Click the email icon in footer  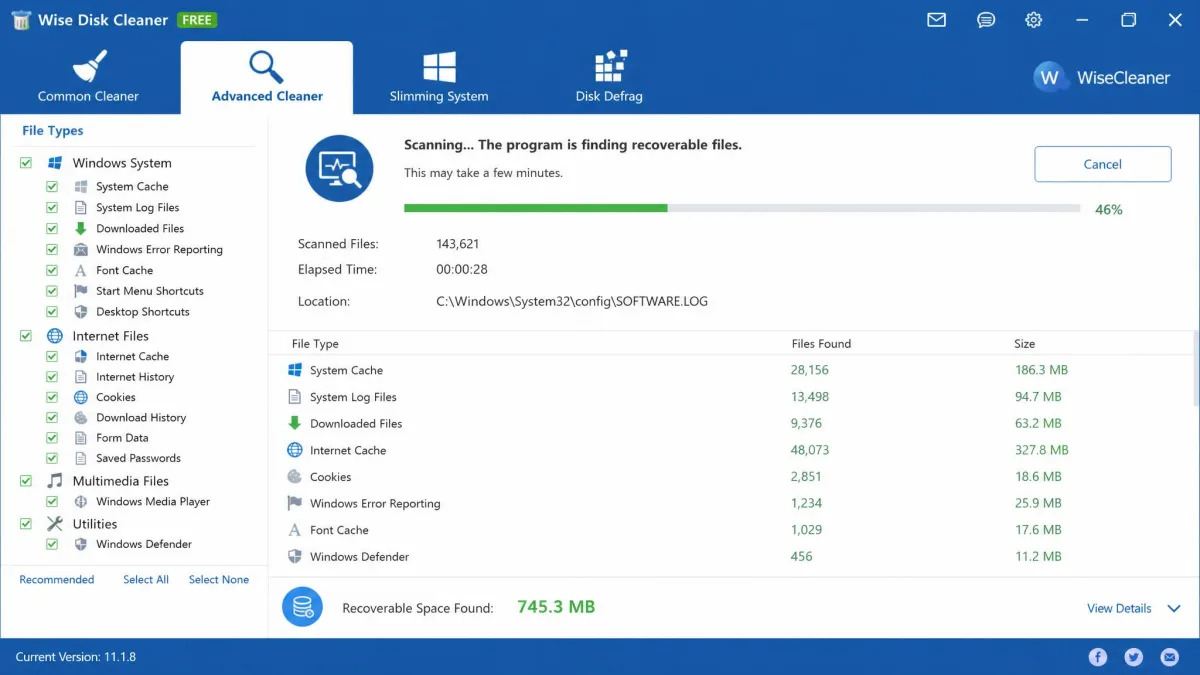1170,657
